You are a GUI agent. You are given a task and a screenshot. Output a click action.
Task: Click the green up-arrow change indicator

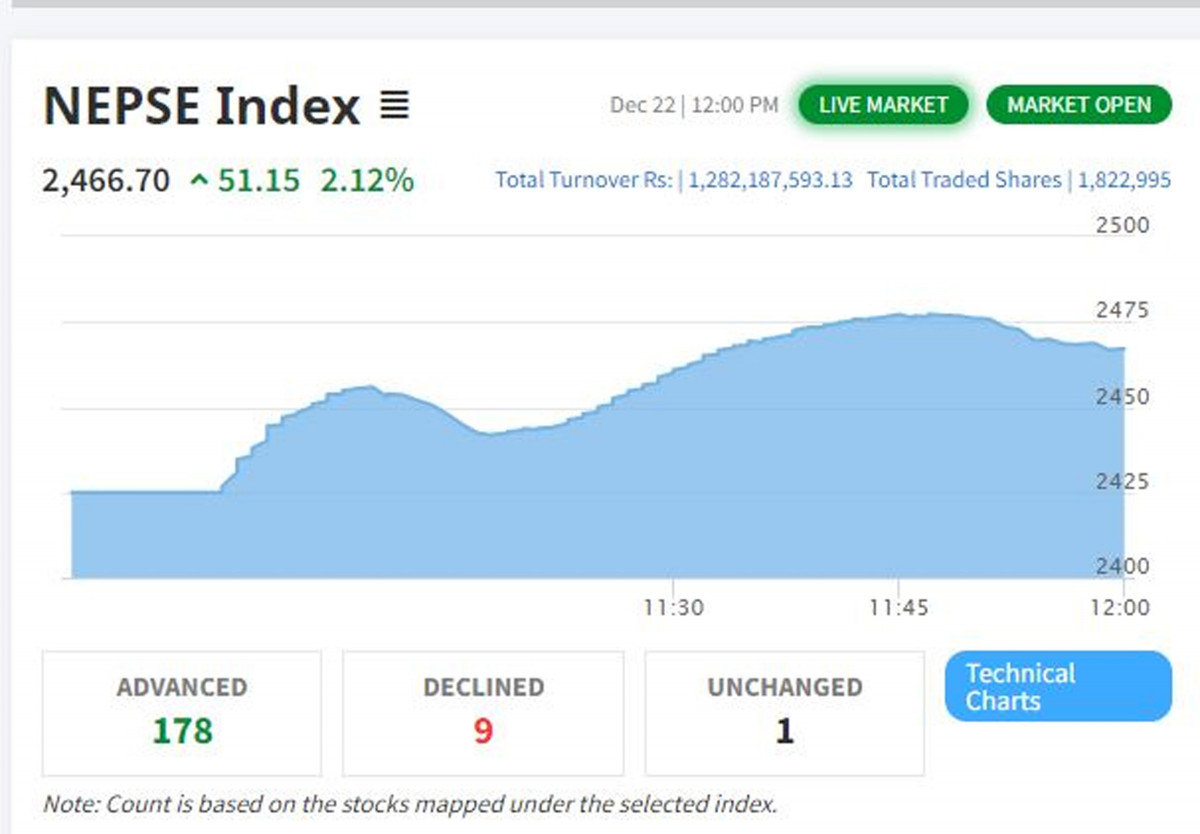pyautogui.click(x=200, y=181)
